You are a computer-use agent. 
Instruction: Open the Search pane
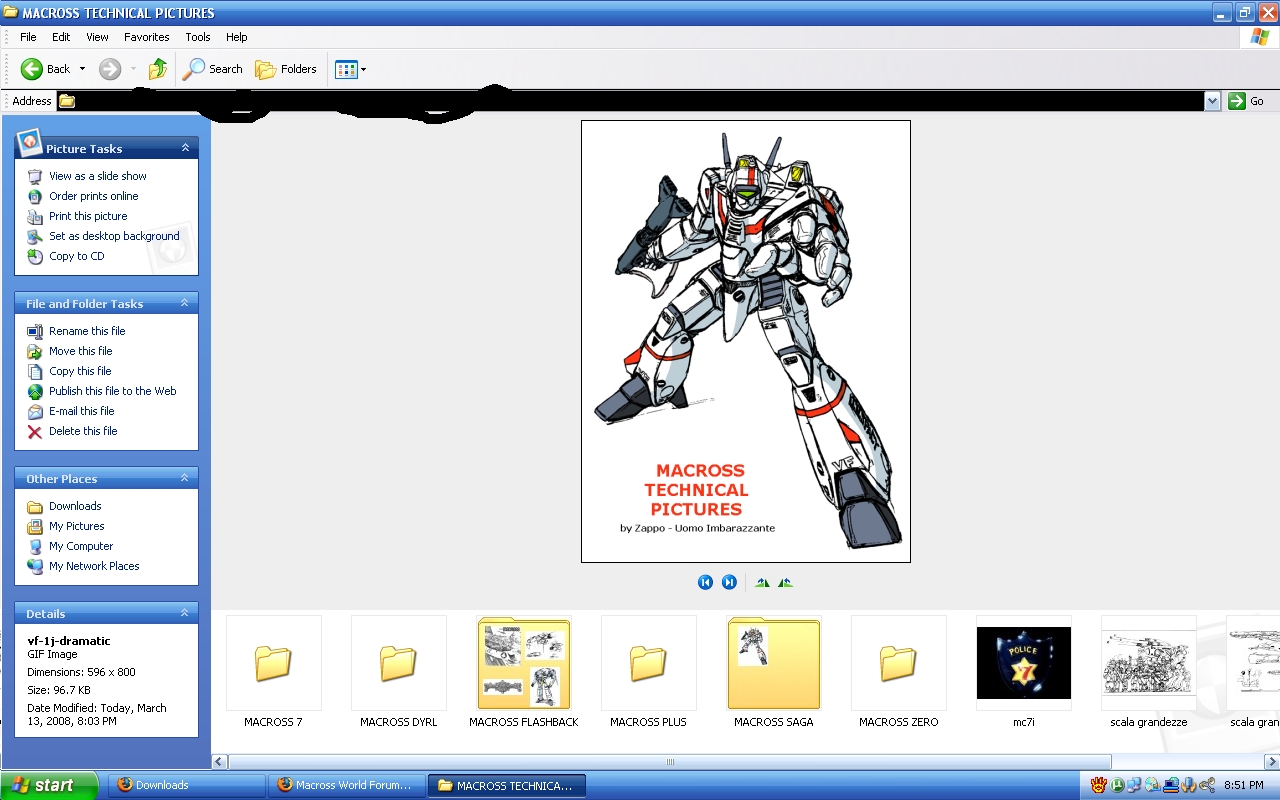[213, 69]
